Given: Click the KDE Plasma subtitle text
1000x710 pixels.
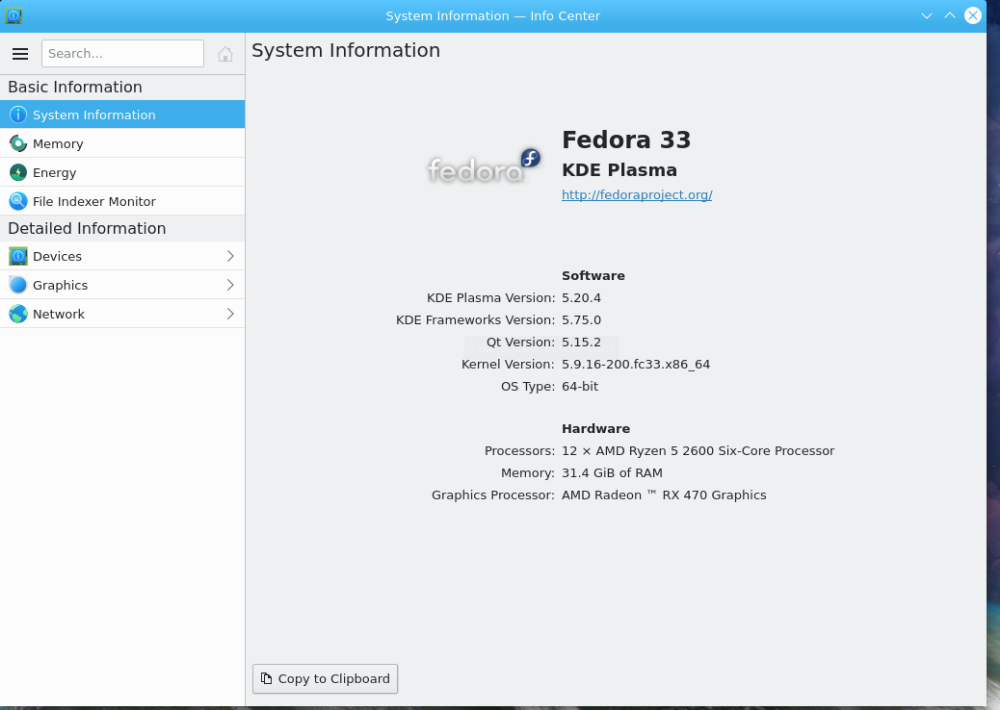Looking at the screenshot, I should [619, 170].
